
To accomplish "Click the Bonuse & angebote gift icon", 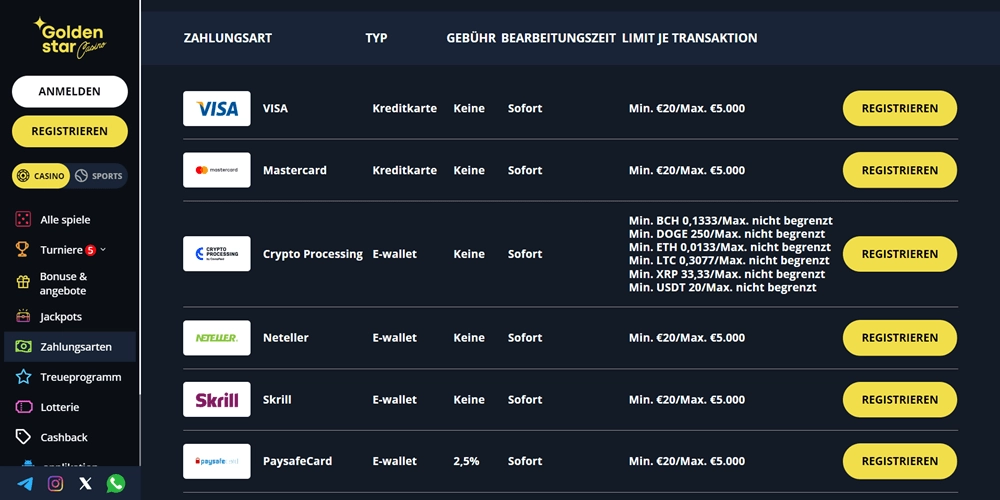I will (23, 283).
